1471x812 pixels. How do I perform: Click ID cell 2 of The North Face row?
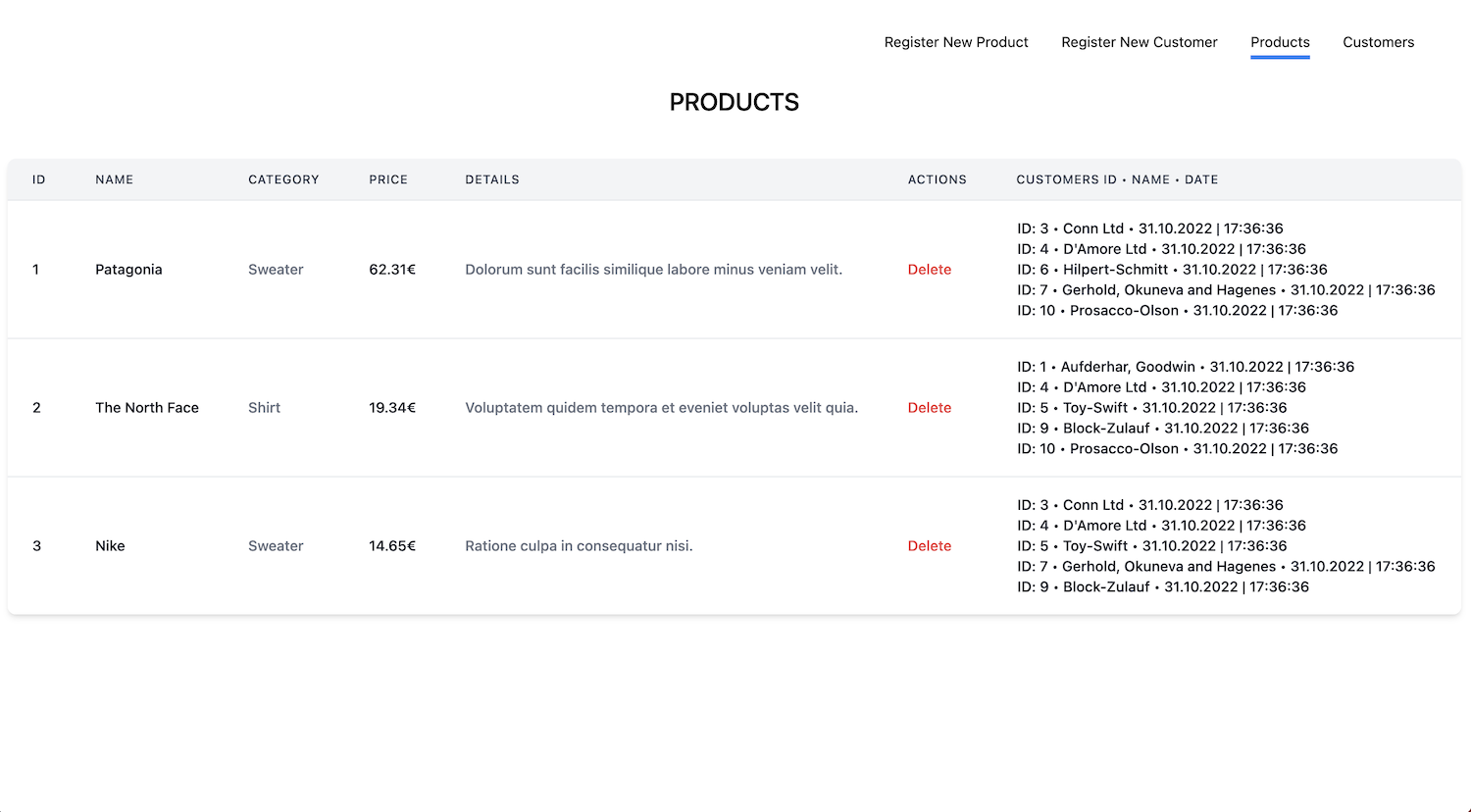click(x=36, y=408)
